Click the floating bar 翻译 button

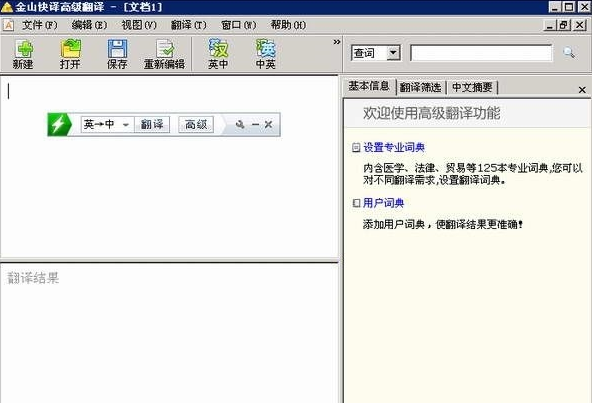tap(152, 124)
